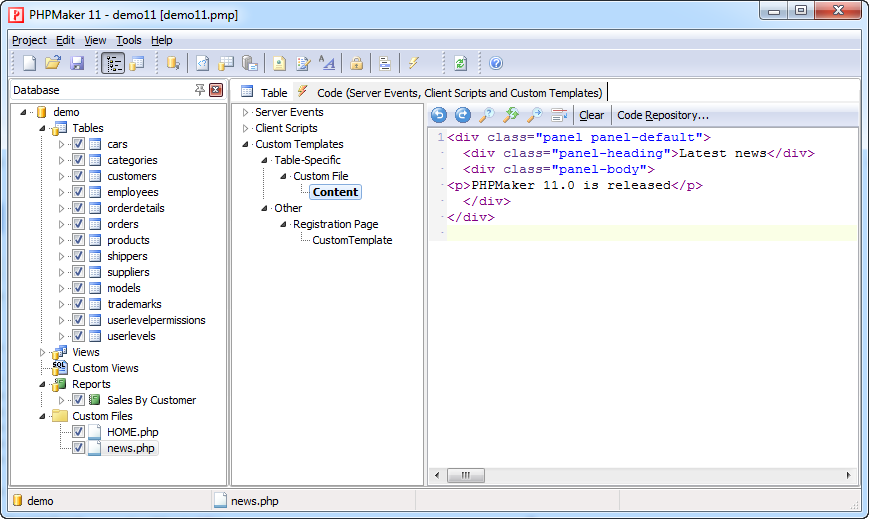
Task: Toggle the products table checkbox
Action: 78,240
